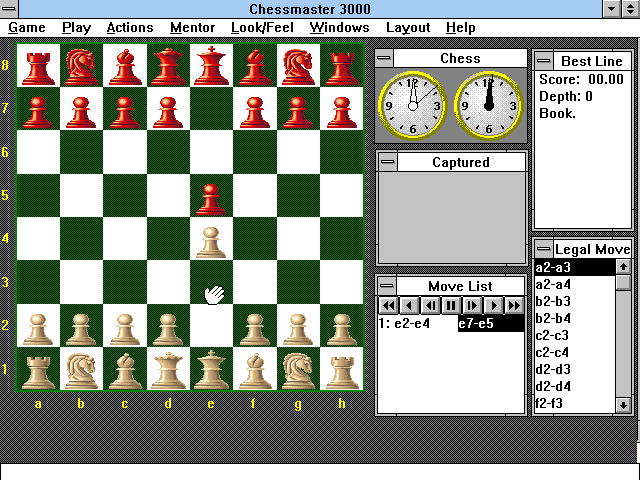This screenshot has width=640, height=480.
Task: Open the Layout menu
Action: [408, 27]
